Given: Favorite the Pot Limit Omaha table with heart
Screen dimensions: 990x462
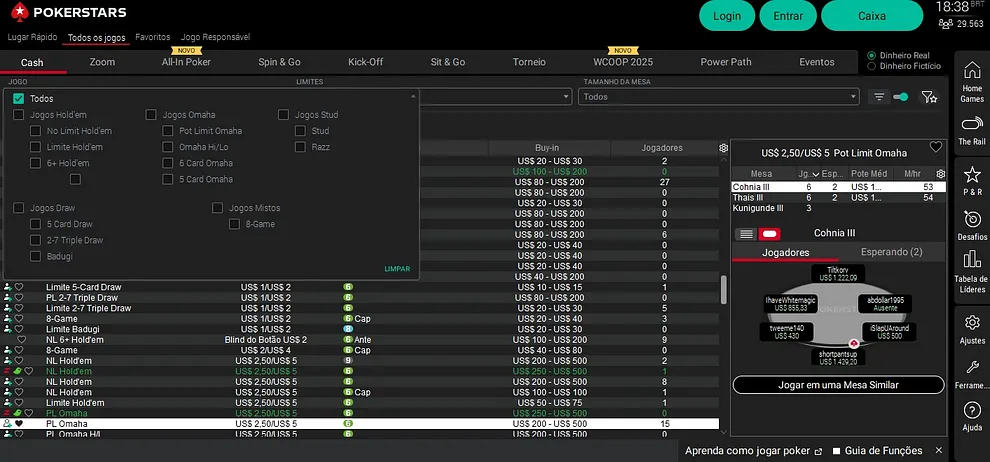Looking at the screenshot, I should pyautogui.click(x=936, y=147).
